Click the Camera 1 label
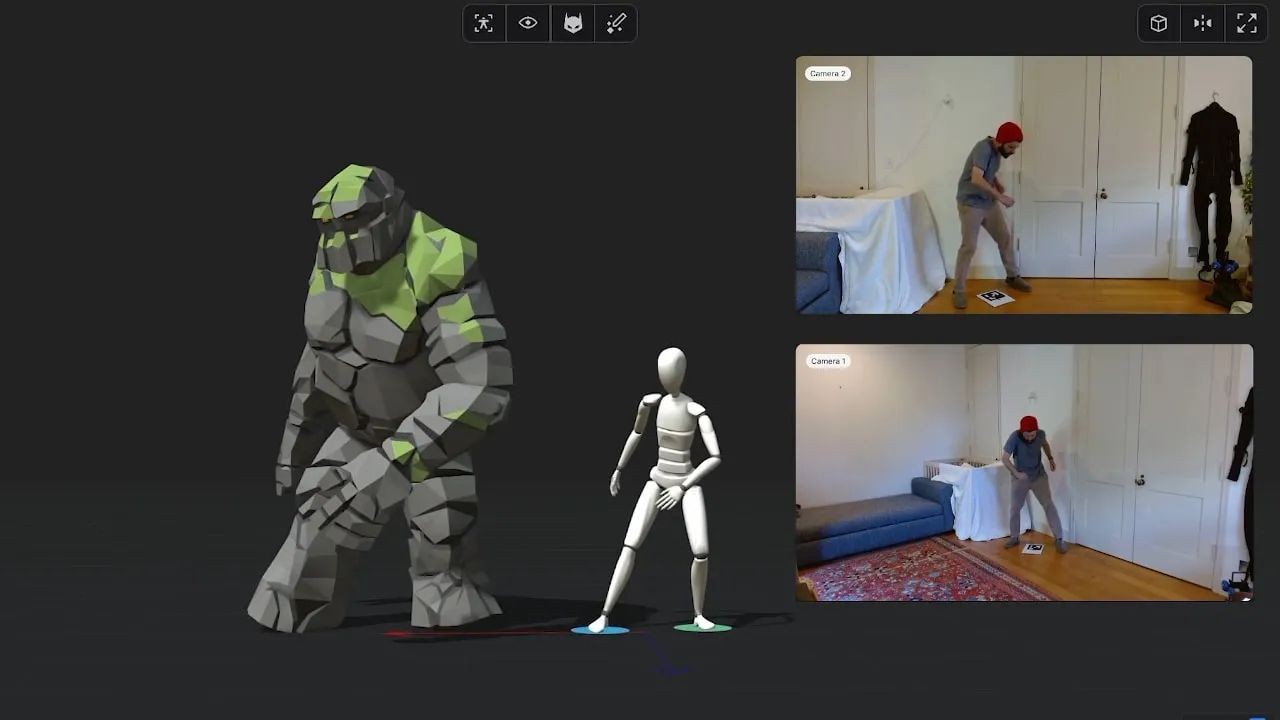This screenshot has height=720, width=1280. coord(827,361)
